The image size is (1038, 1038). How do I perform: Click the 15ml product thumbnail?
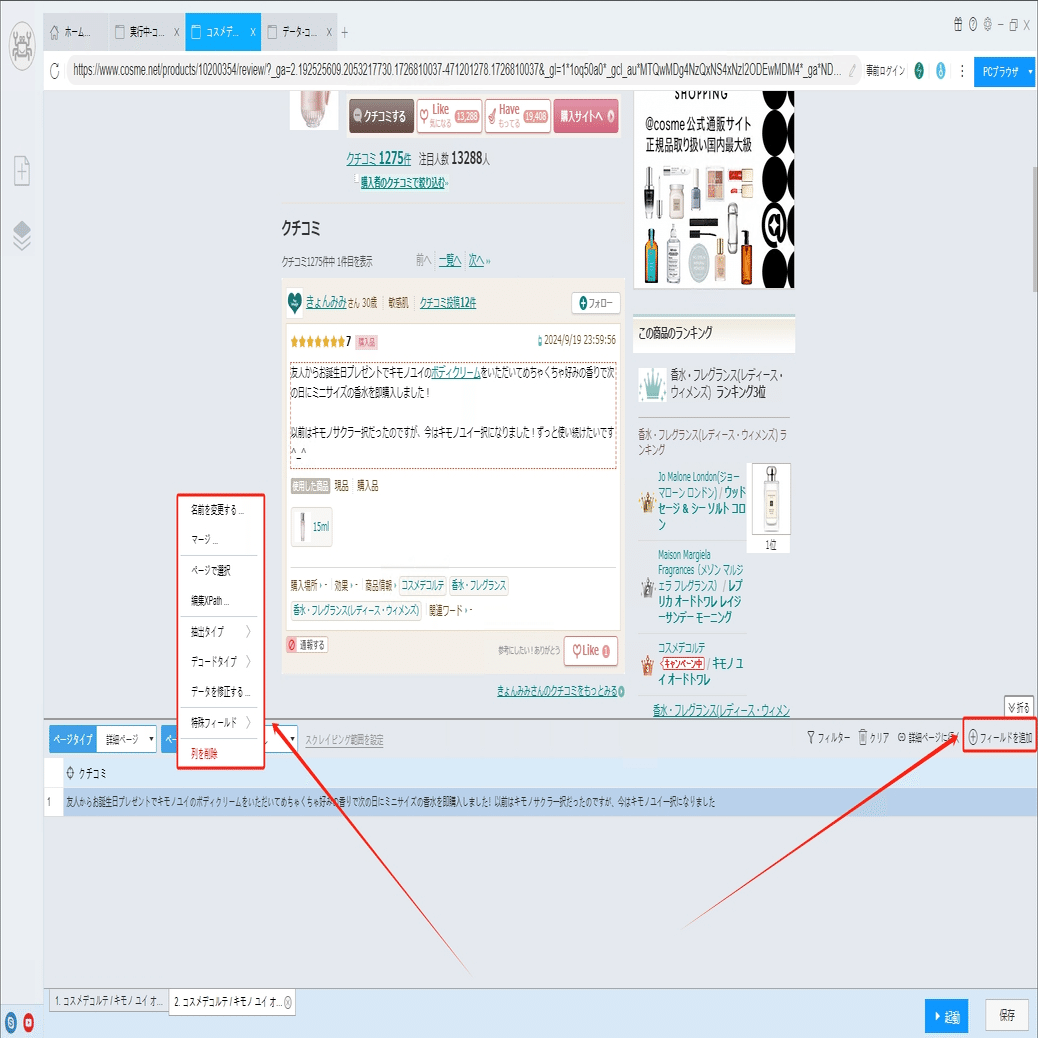coord(312,527)
